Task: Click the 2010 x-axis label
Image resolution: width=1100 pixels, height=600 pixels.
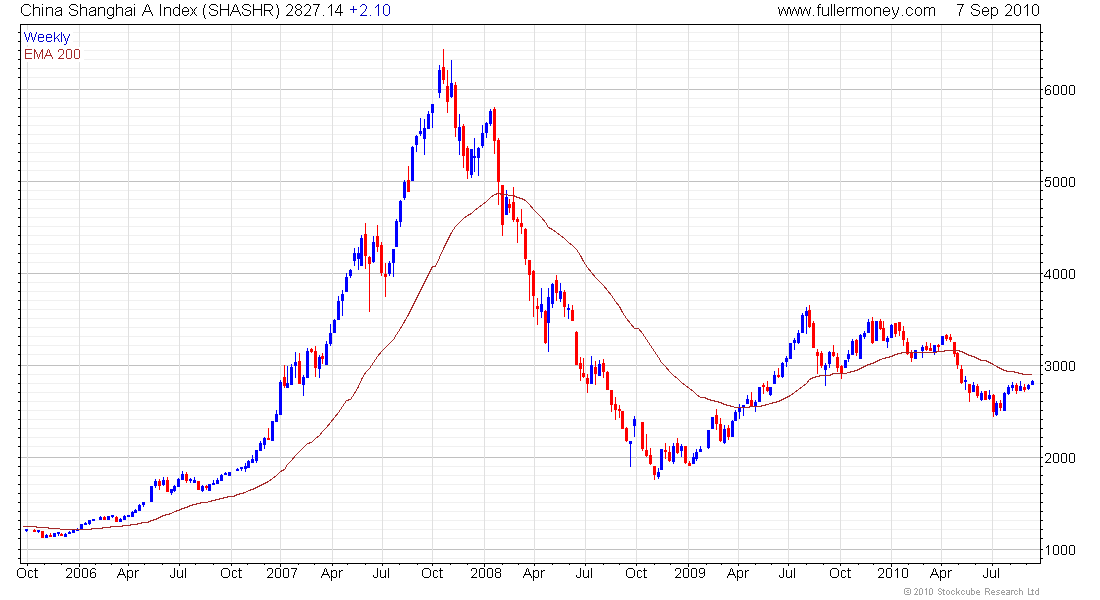Action: tap(892, 573)
